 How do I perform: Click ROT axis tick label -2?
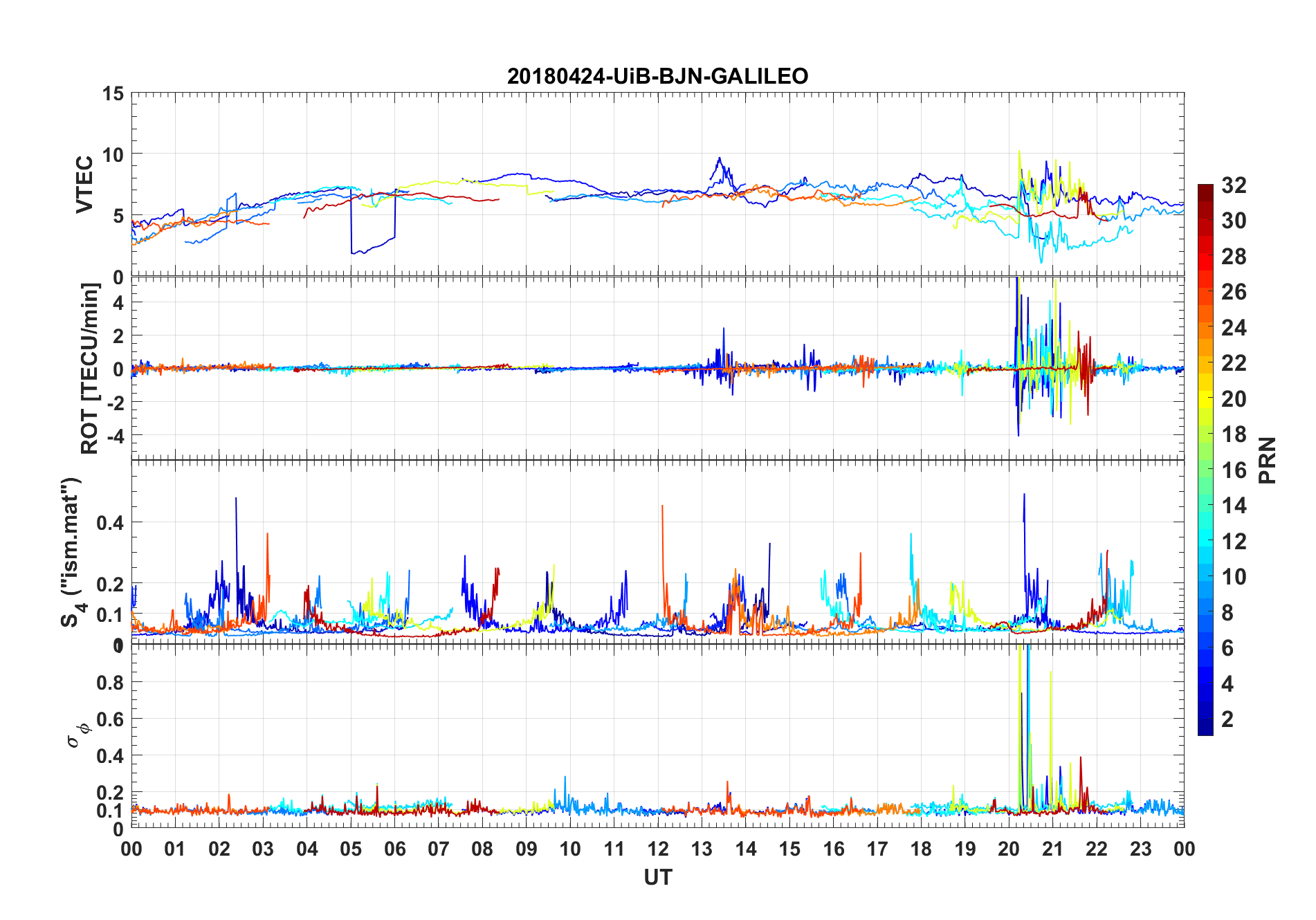click(x=116, y=403)
